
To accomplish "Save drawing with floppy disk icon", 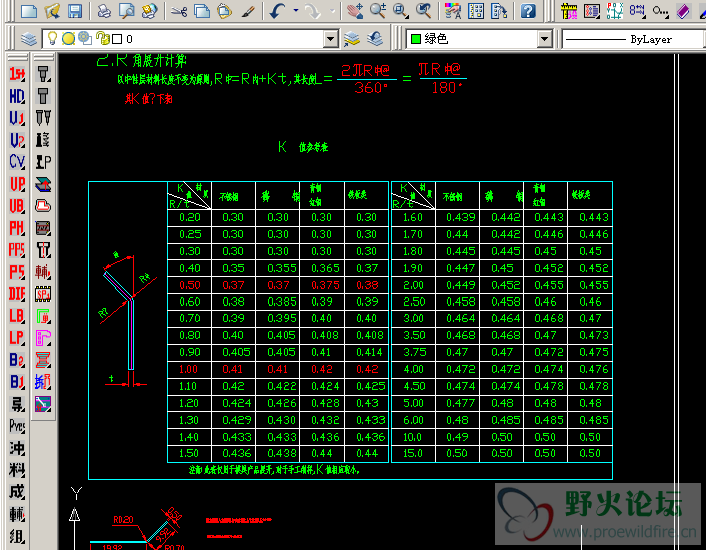I will [75, 11].
